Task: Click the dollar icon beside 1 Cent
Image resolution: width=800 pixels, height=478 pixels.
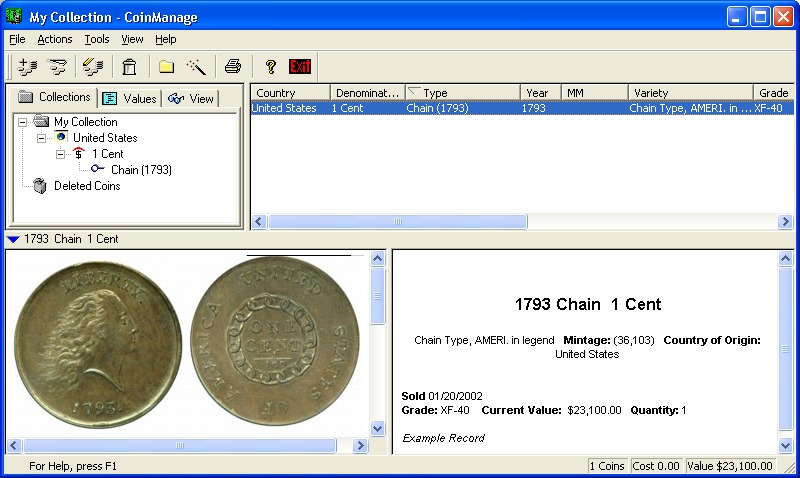Action: (79, 153)
